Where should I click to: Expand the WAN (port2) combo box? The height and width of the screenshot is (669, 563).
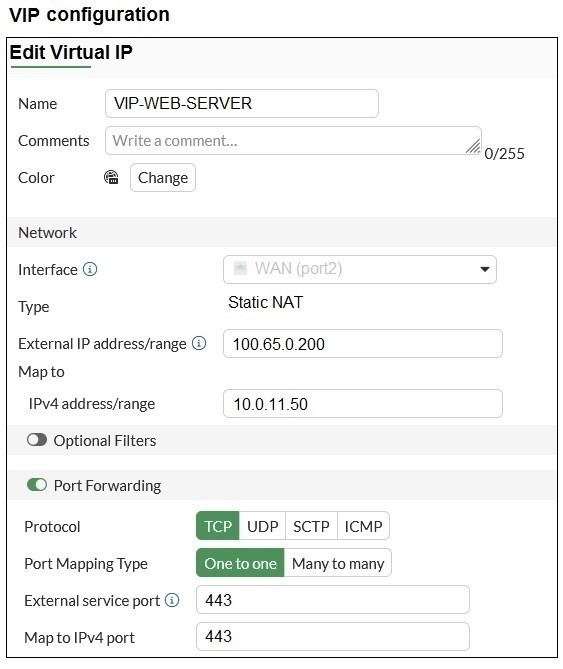[x=360, y=269]
